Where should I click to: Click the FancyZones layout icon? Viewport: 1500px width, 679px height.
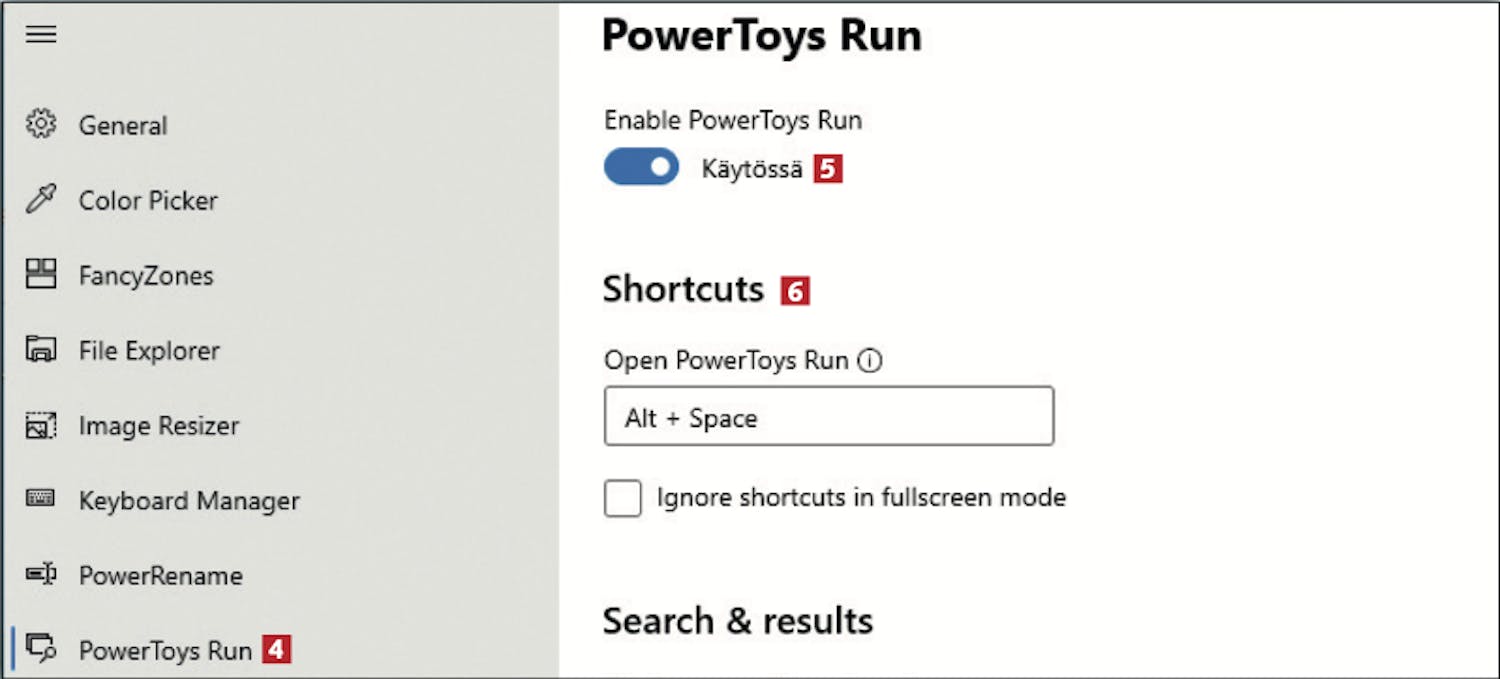[41, 274]
